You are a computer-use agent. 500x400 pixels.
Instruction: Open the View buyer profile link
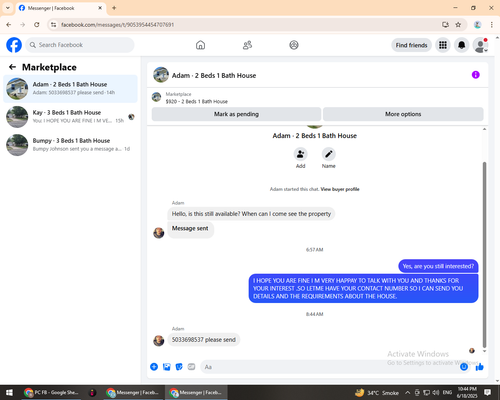(340, 189)
